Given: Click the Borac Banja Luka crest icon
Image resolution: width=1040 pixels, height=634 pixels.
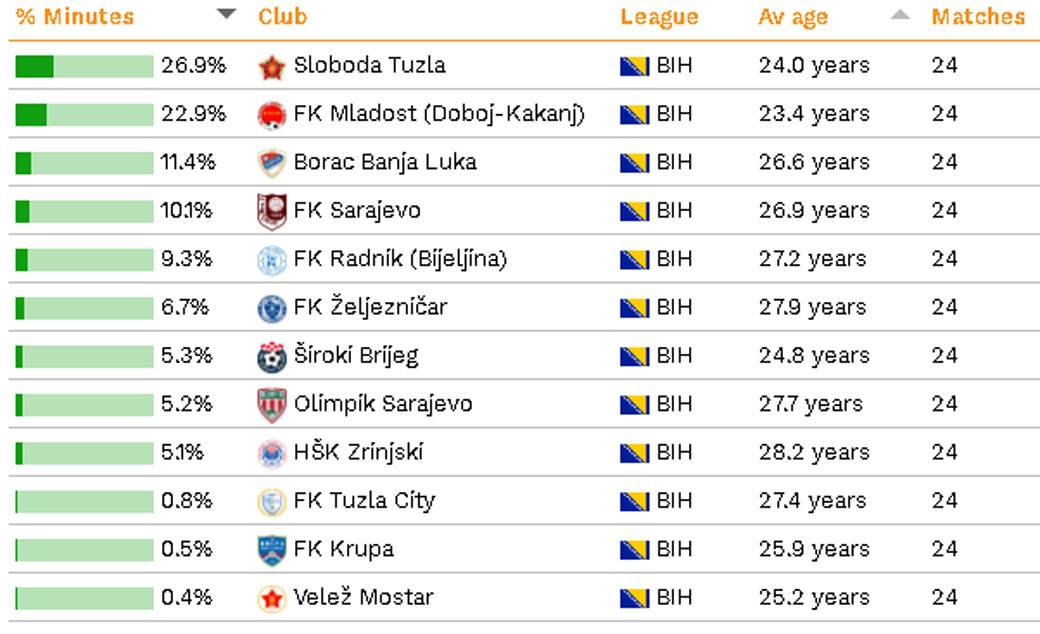Looking at the screenshot, I should (271, 164).
